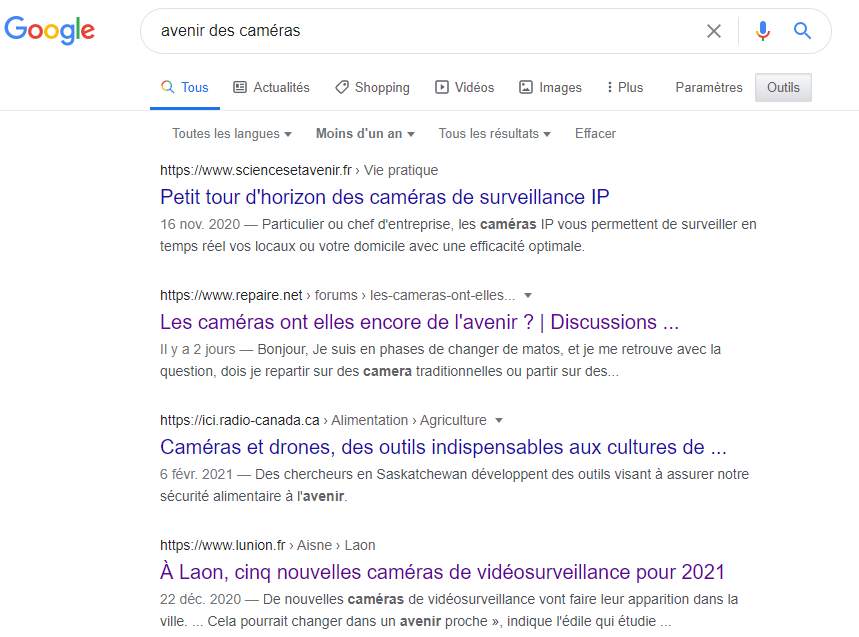The height and width of the screenshot is (637, 859).
Task: Toggle the Outils button
Action: [783, 88]
